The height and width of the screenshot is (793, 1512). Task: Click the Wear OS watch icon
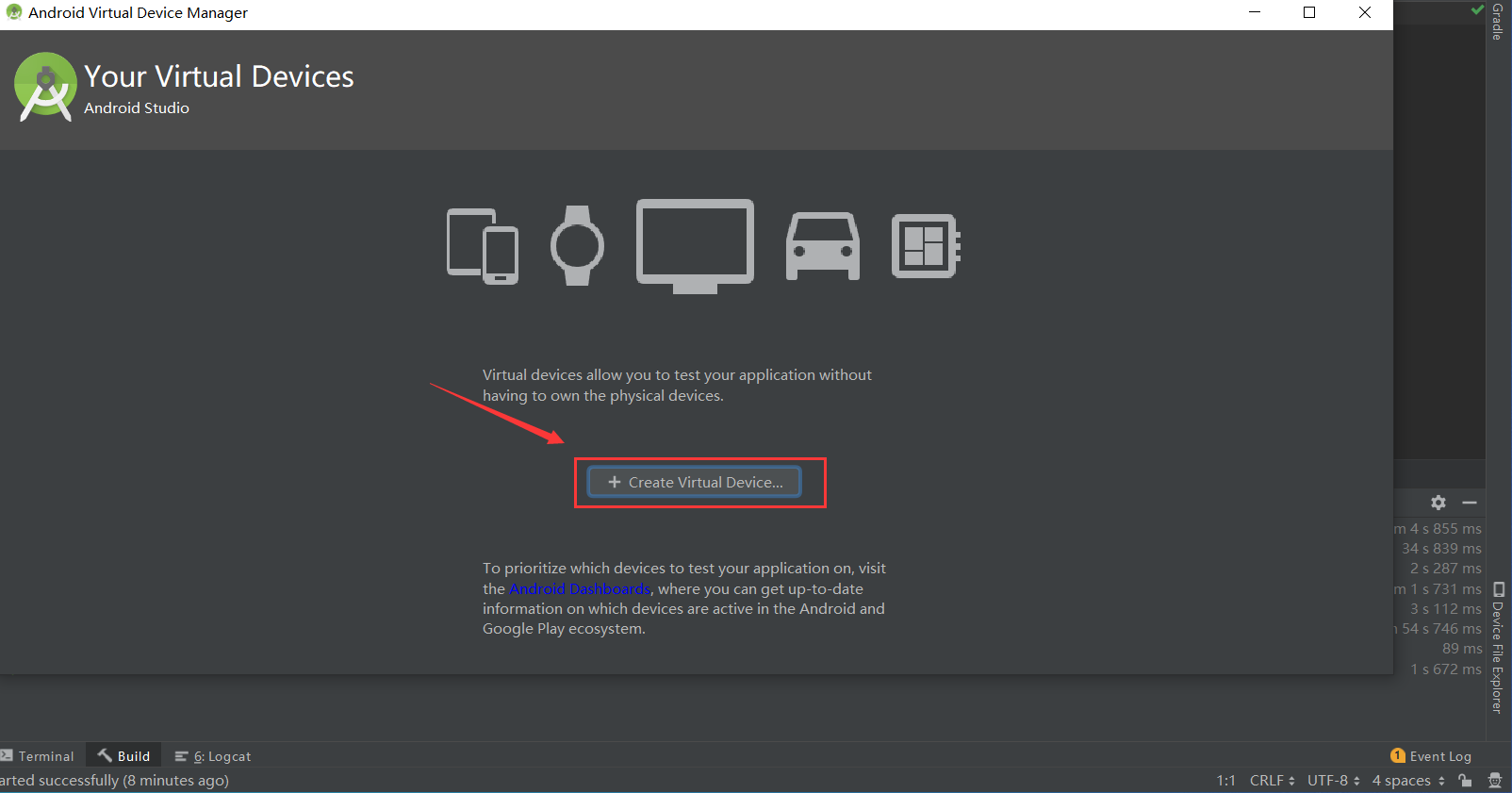[x=577, y=246]
